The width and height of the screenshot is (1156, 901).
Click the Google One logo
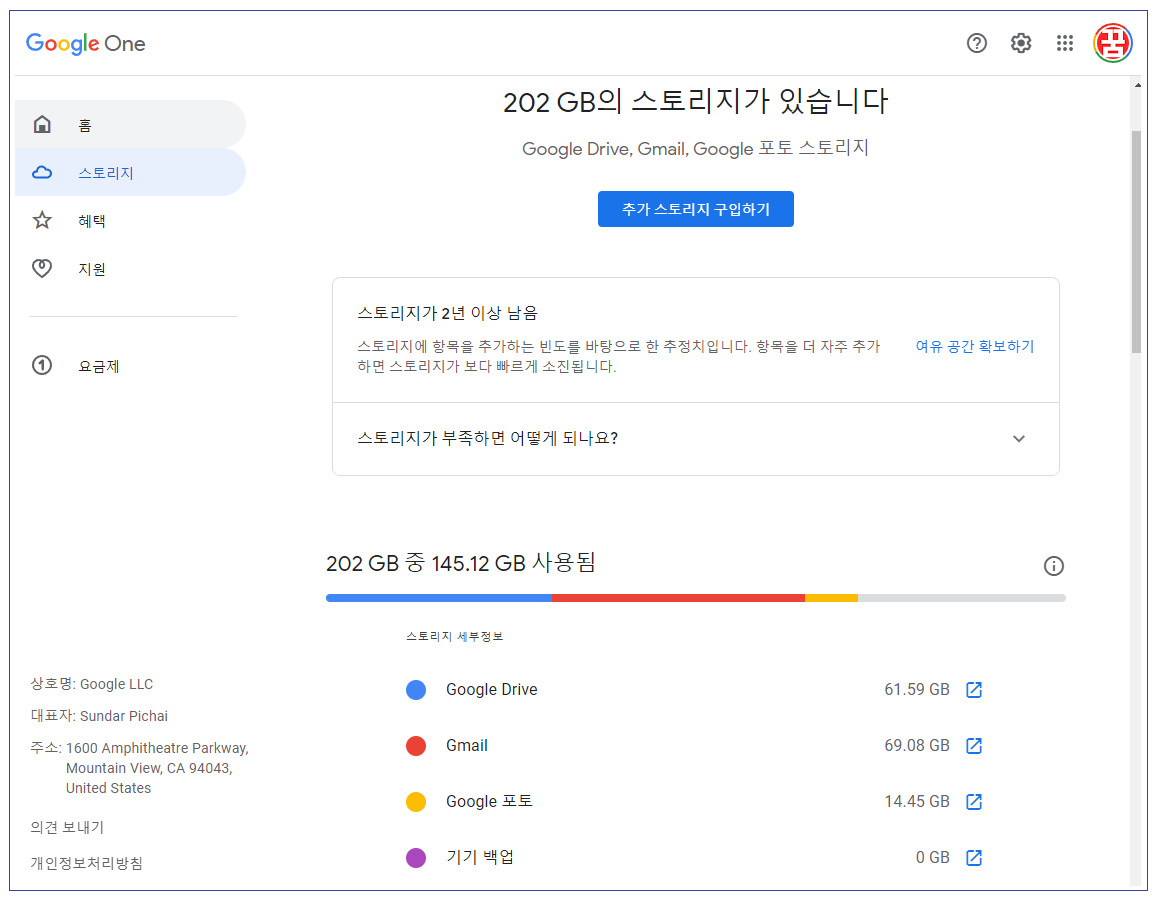tap(86, 44)
